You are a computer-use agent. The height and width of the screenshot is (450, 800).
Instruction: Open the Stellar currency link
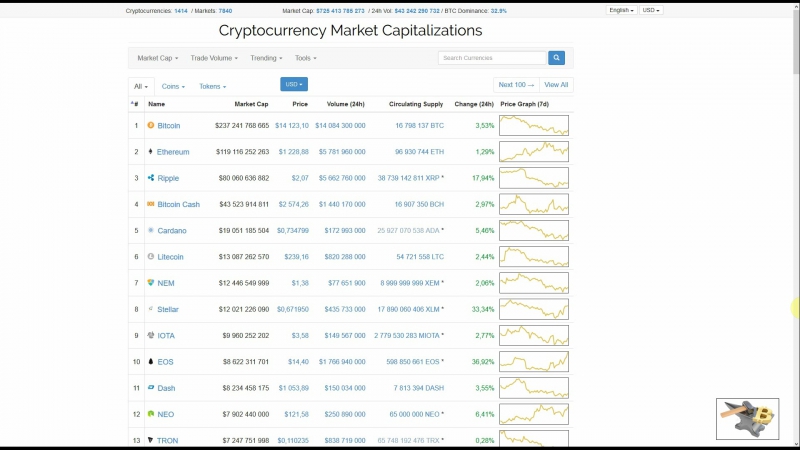point(168,309)
